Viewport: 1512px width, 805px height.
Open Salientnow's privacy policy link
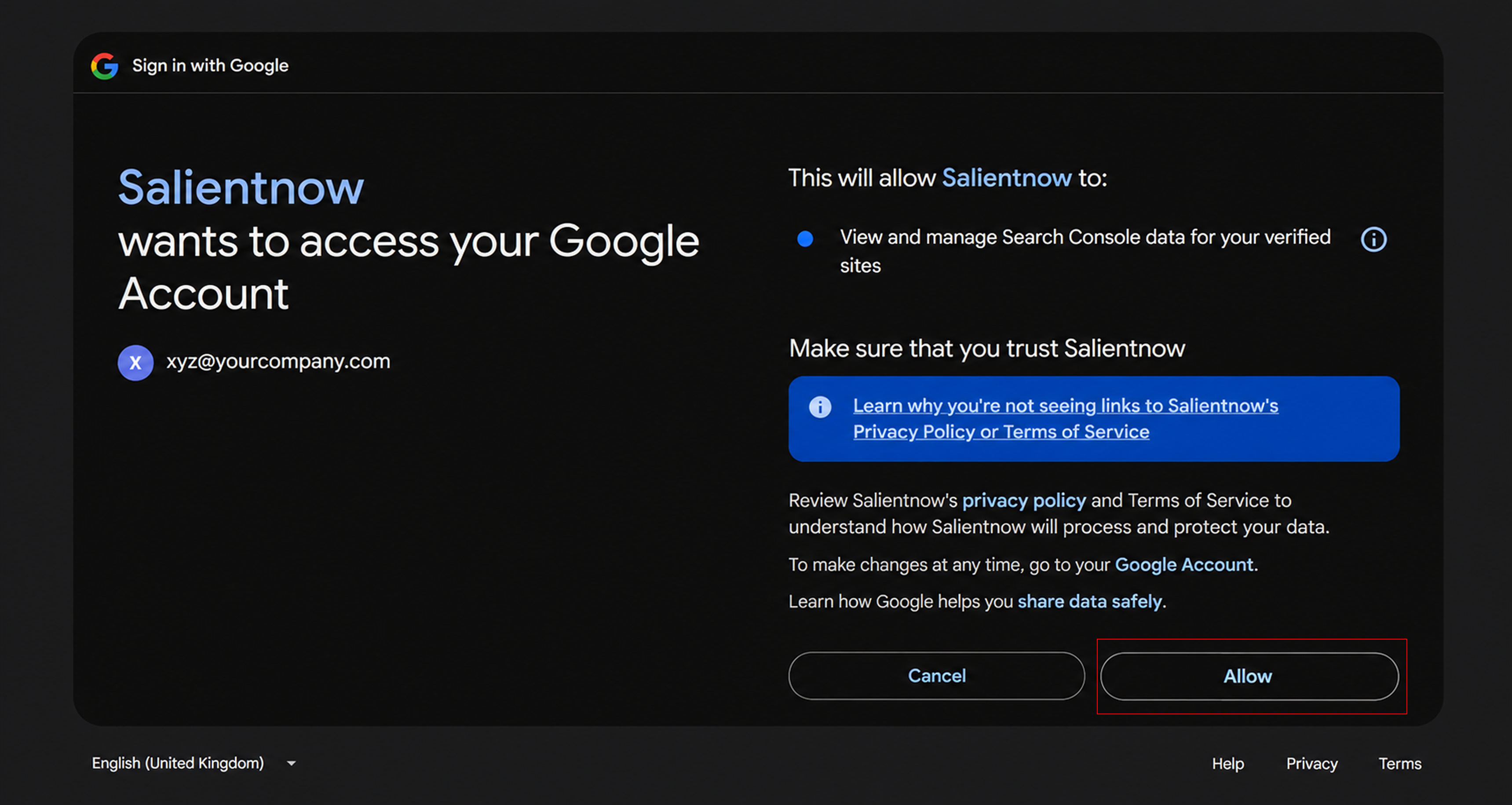(1024, 500)
